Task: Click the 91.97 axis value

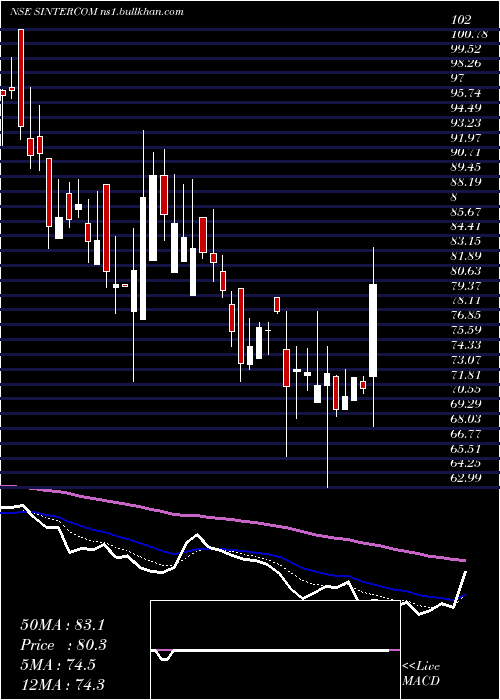Action: (x=466, y=138)
